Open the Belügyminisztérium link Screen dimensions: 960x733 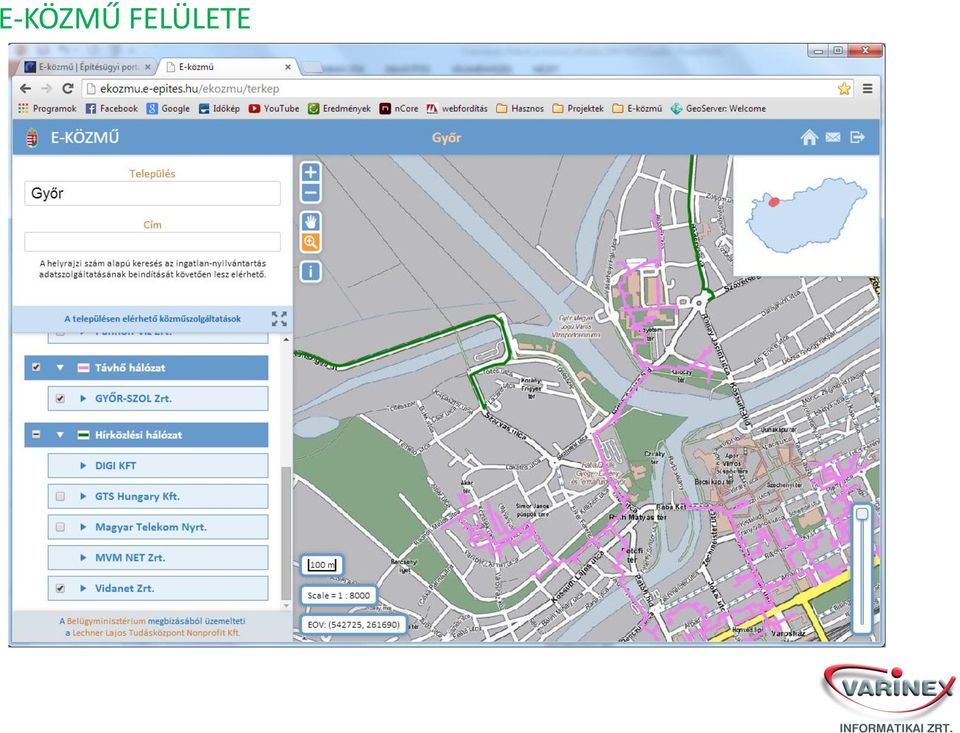click(x=106, y=621)
